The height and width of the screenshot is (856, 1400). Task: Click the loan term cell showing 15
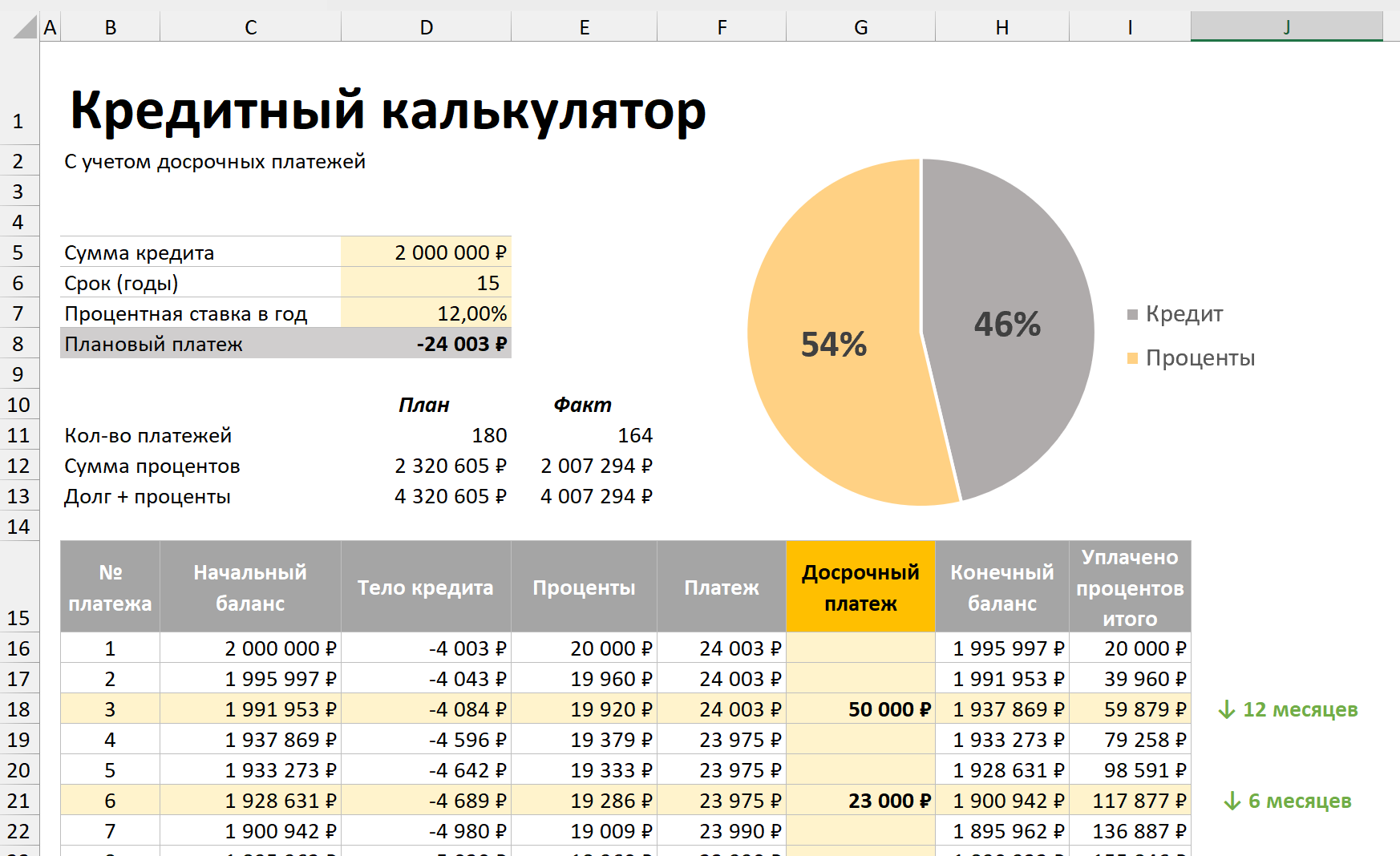point(426,282)
